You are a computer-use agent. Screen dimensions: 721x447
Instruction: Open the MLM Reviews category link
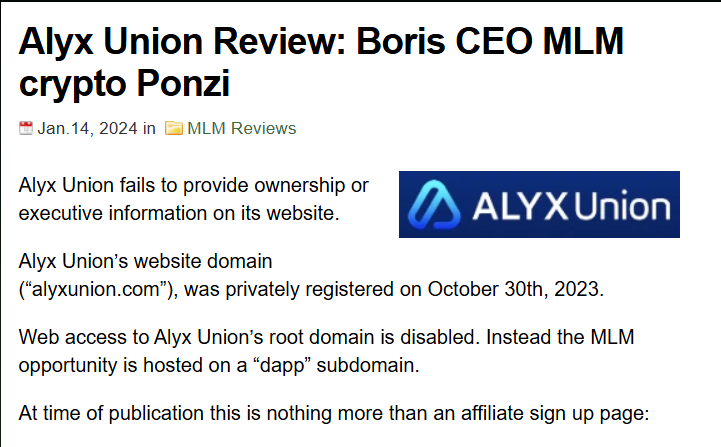tap(241, 128)
